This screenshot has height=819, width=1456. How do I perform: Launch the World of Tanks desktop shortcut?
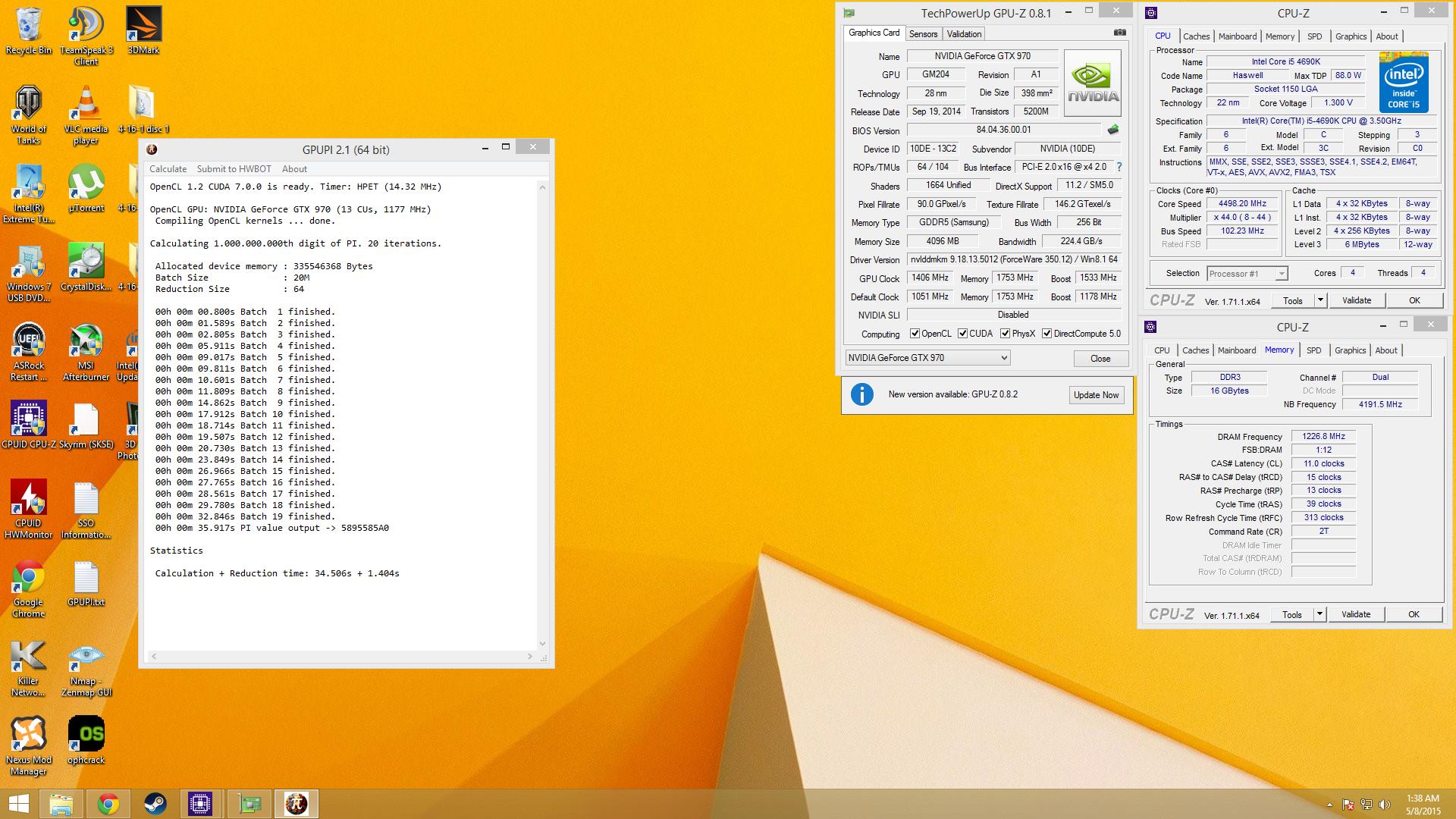[29, 115]
